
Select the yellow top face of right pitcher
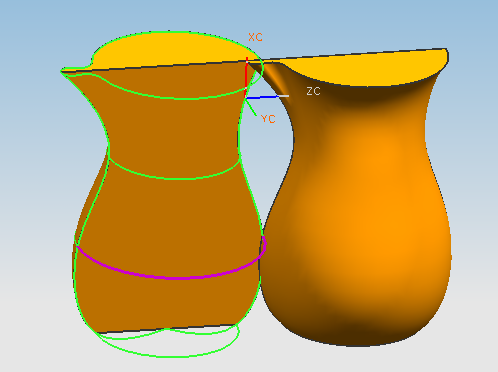coord(367,68)
